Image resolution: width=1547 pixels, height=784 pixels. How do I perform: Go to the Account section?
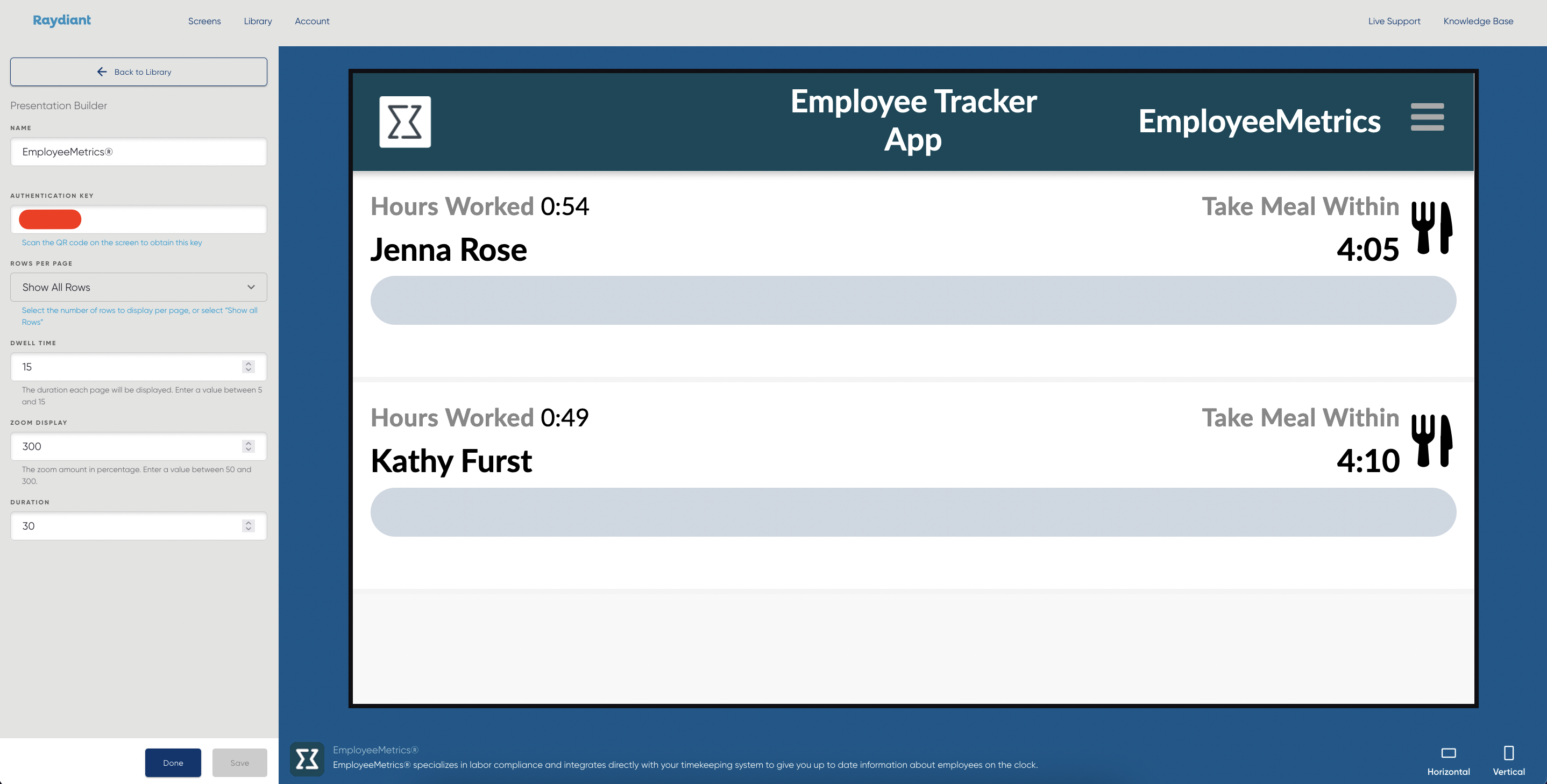point(311,21)
